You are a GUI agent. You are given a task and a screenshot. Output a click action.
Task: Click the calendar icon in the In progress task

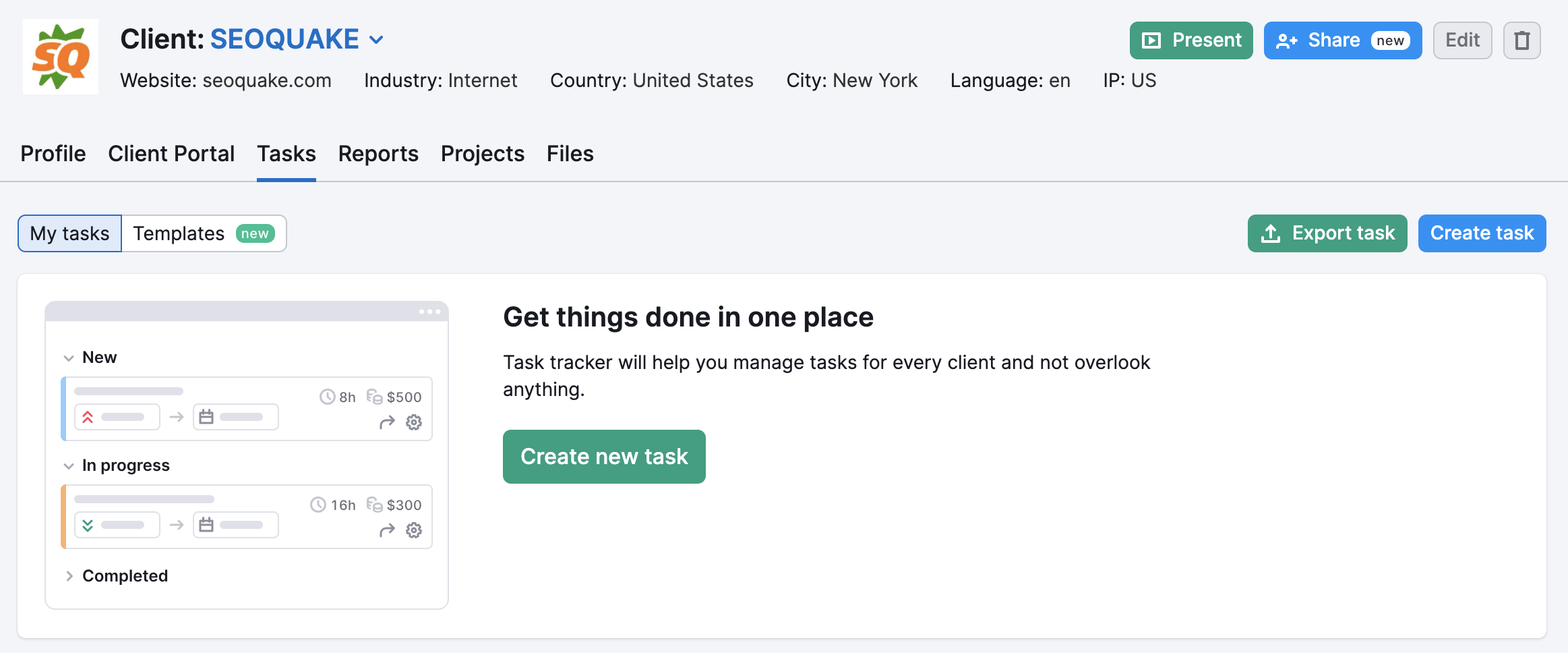coord(206,525)
